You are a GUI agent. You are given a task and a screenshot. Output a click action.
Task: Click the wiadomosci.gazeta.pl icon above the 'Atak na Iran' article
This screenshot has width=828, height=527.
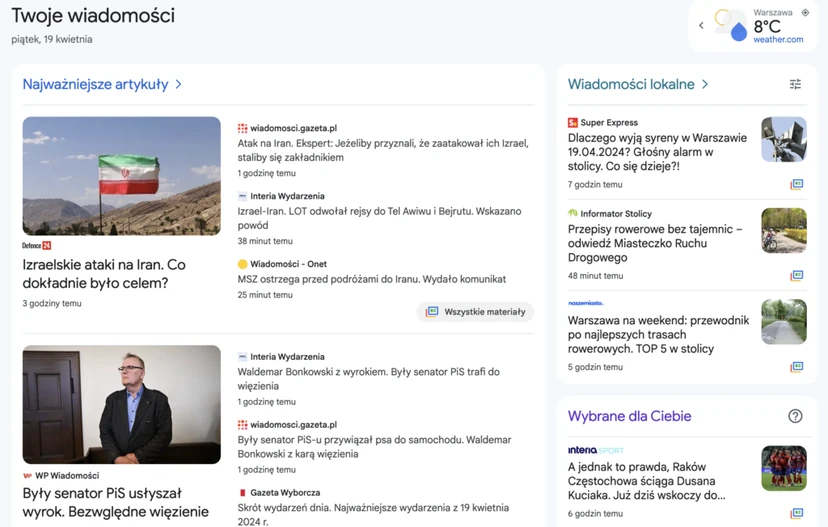coord(242,128)
